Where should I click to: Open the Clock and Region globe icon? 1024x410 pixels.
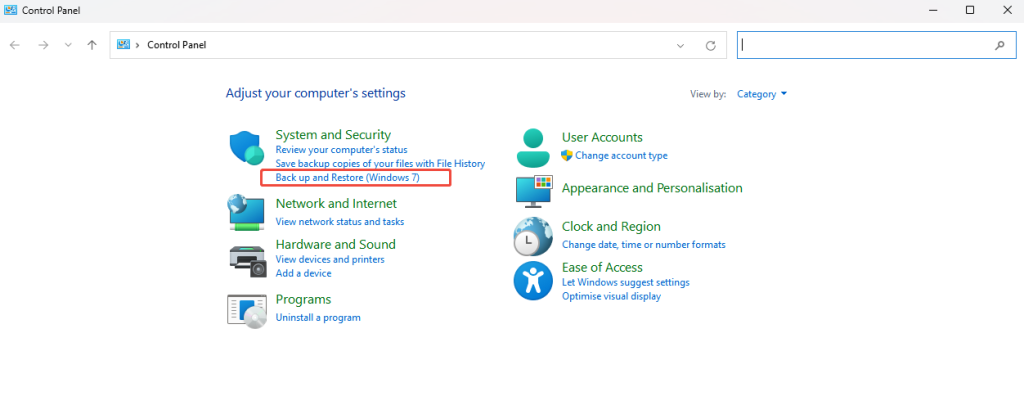(533, 236)
